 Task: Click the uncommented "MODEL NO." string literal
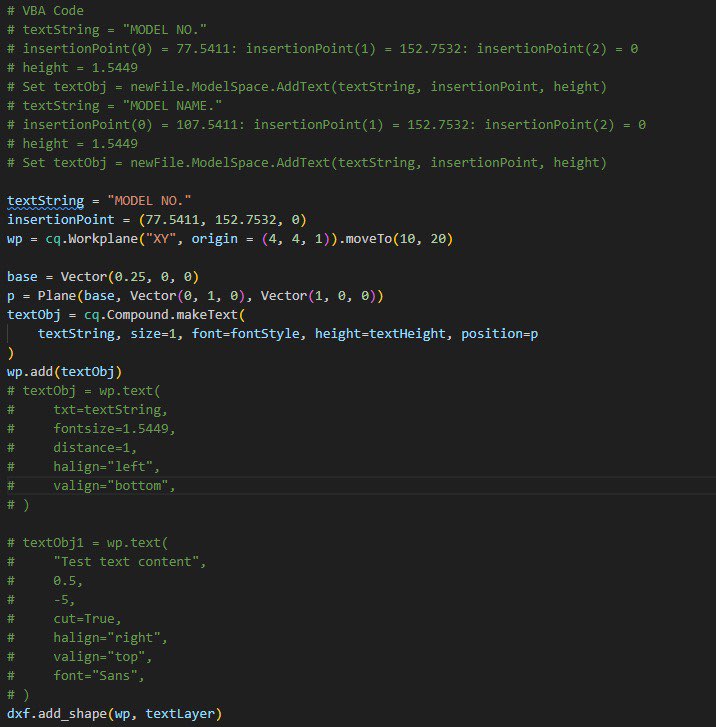tap(149, 201)
